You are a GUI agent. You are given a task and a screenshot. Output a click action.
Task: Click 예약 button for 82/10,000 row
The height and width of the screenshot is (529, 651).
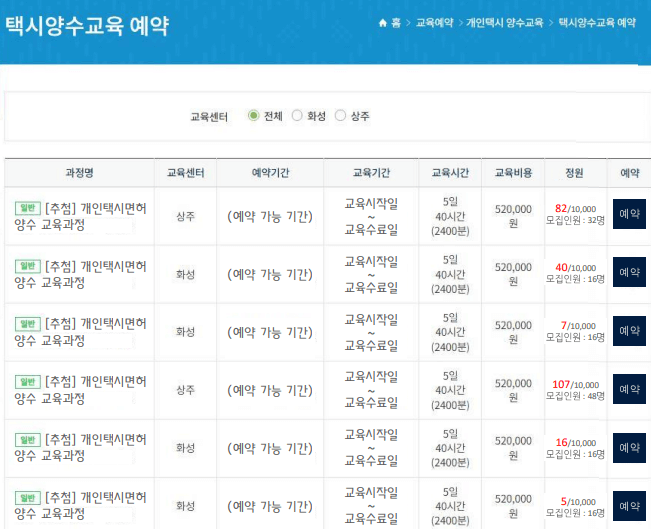point(629,214)
